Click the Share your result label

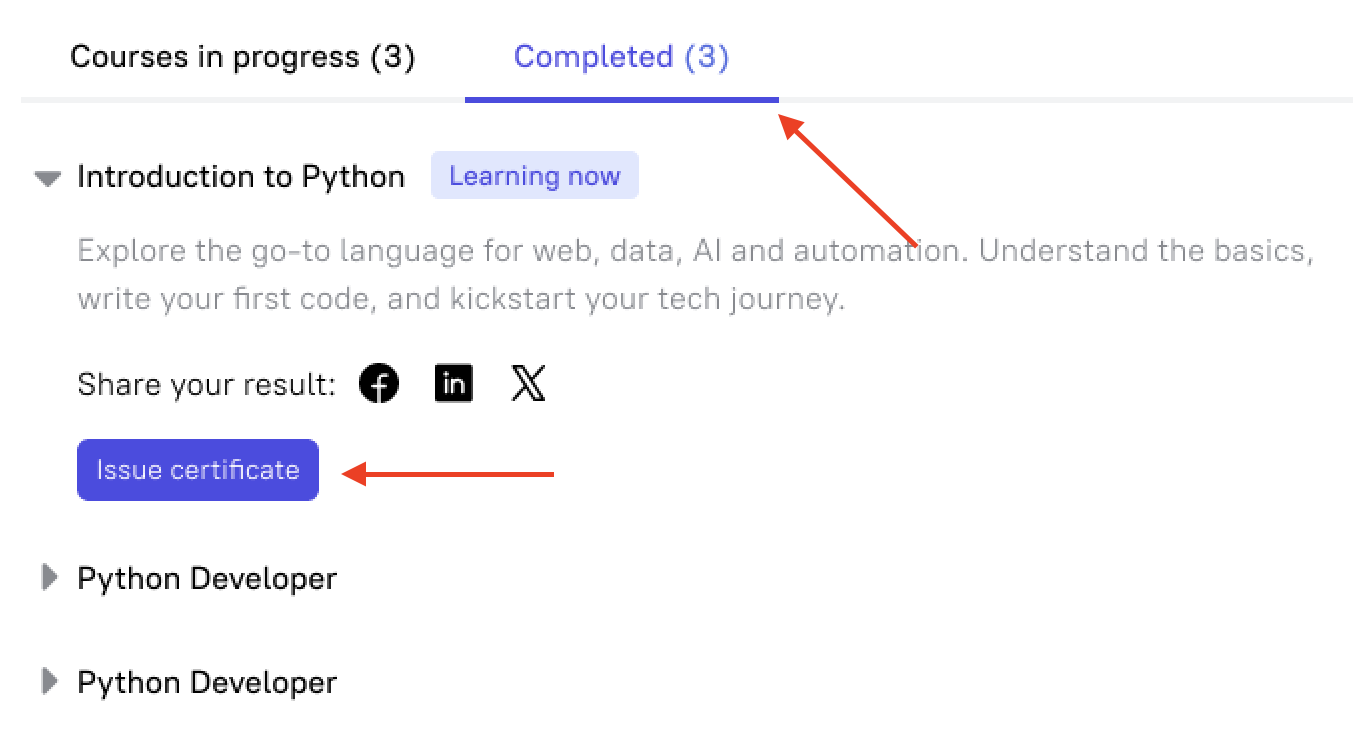[206, 385]
